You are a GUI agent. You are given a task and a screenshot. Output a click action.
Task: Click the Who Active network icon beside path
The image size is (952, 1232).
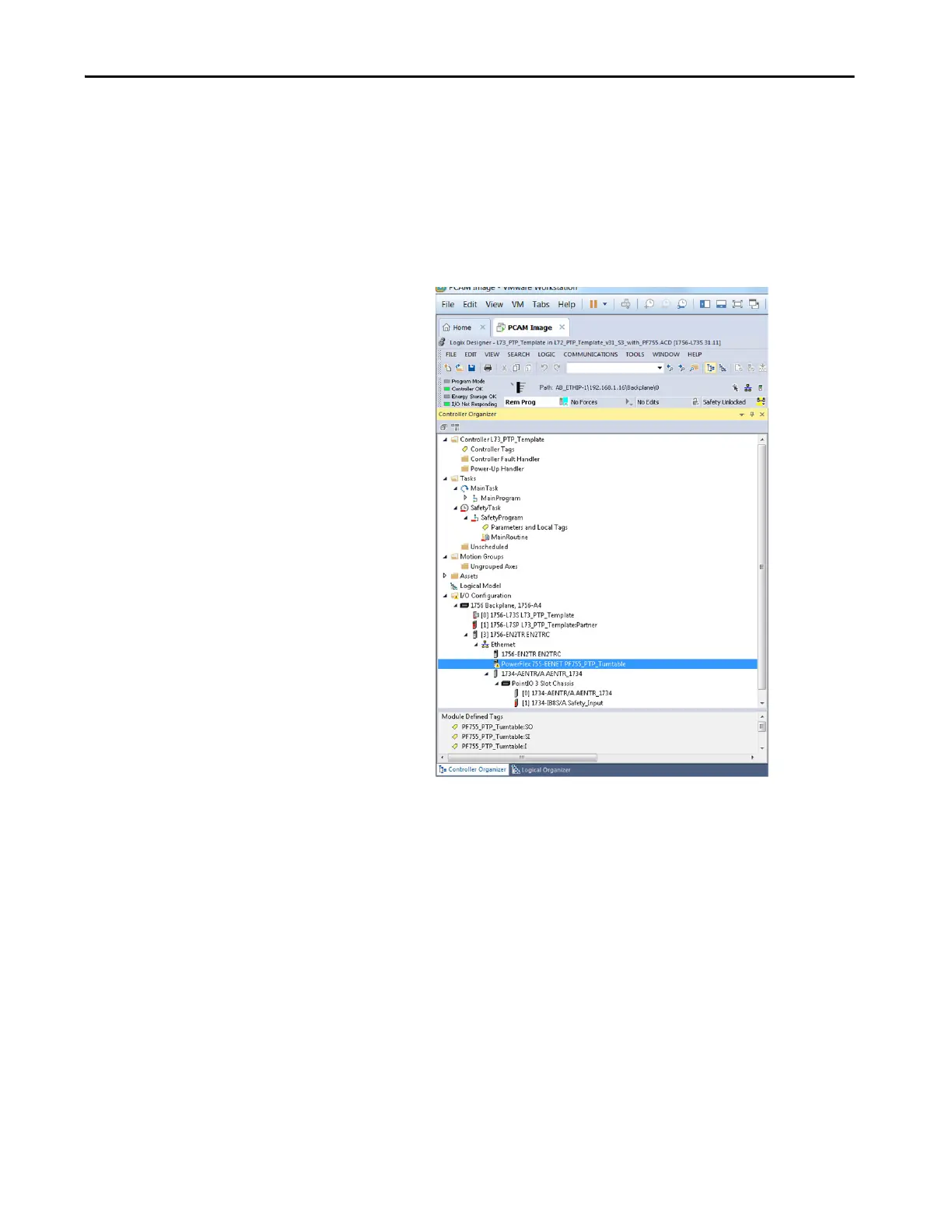click(747, 387)
